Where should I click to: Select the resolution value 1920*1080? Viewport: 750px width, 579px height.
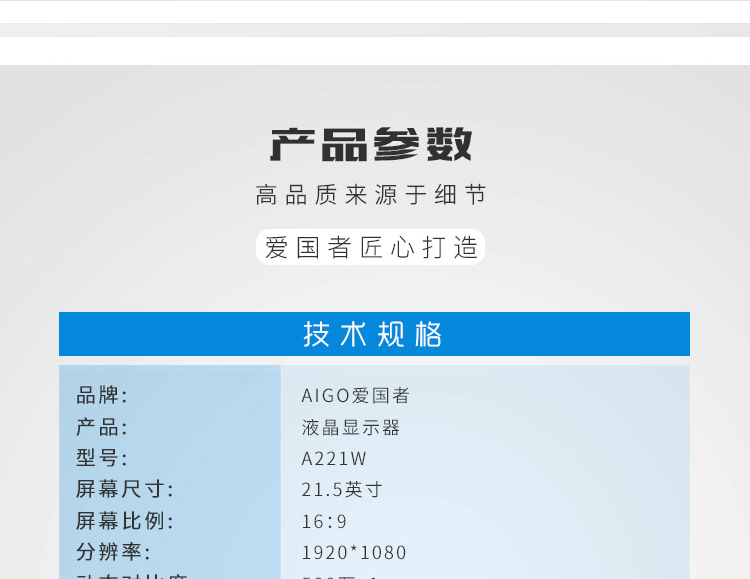354,553
